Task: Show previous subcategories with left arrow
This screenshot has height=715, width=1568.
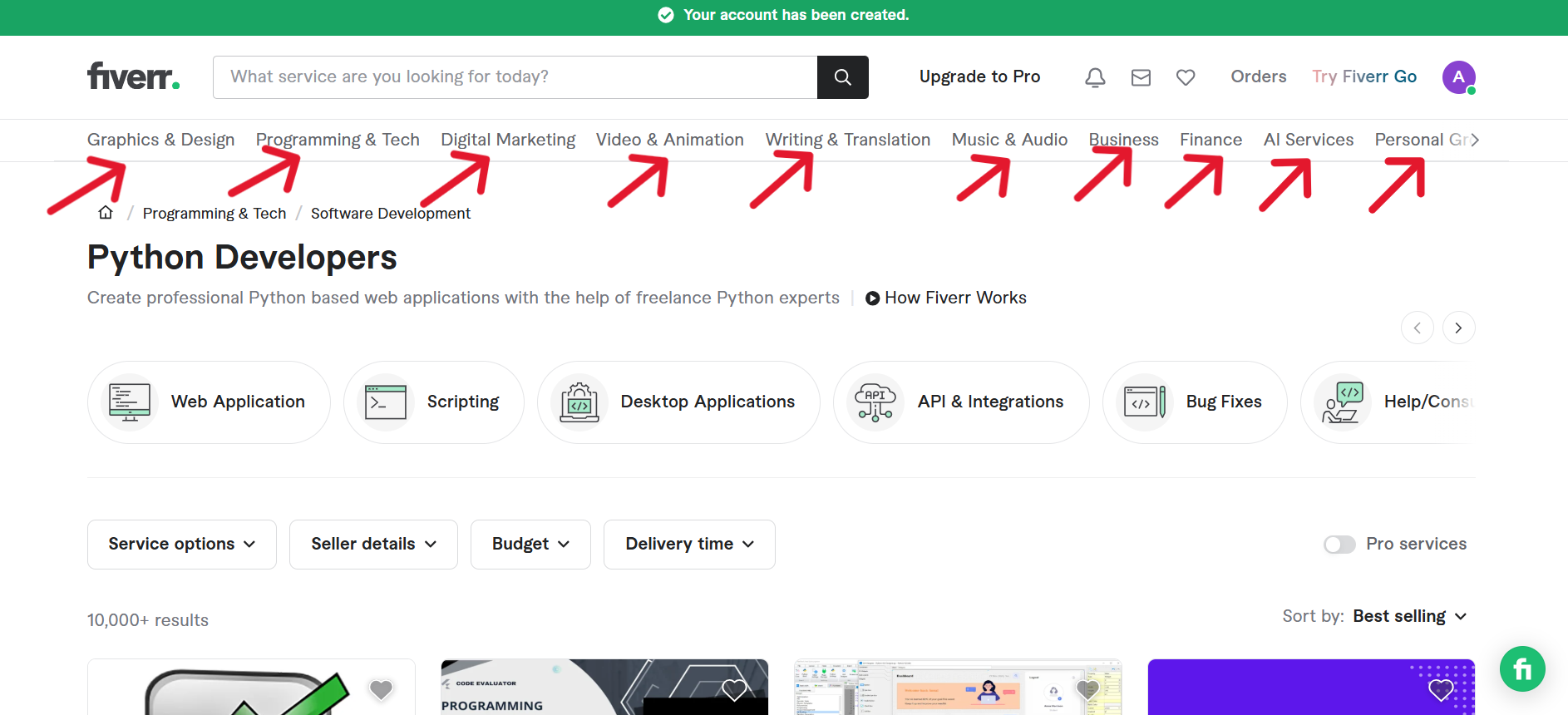Action: coord(1417,328)
